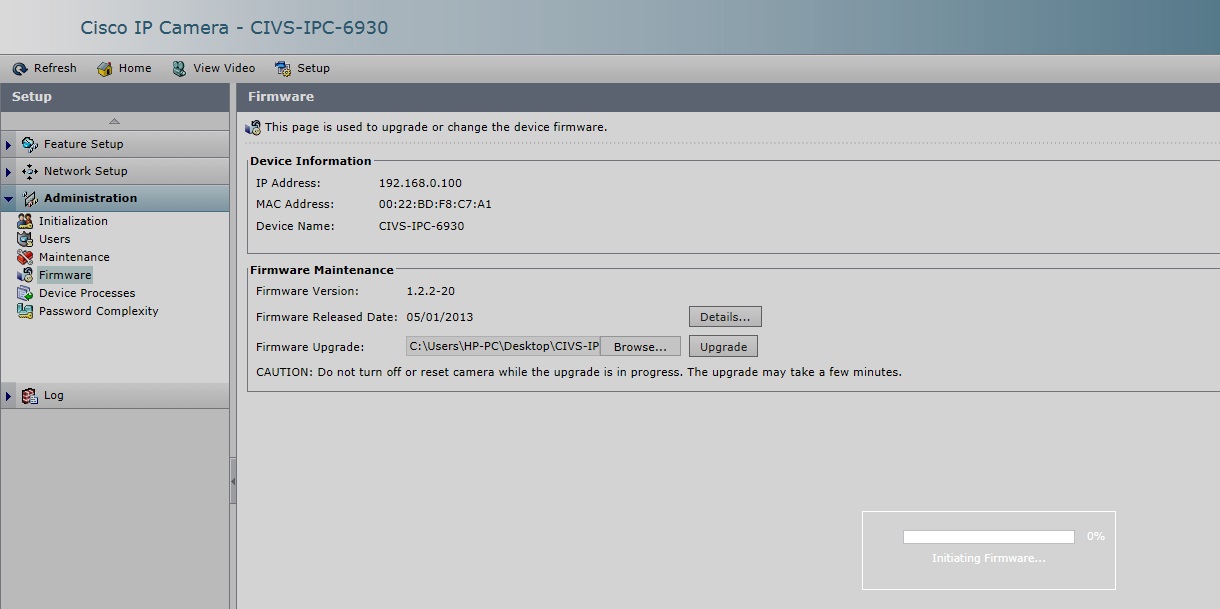Click the 'Firmware Version:' label
This screenshot has height=609, width=1220.
(307, 291)
